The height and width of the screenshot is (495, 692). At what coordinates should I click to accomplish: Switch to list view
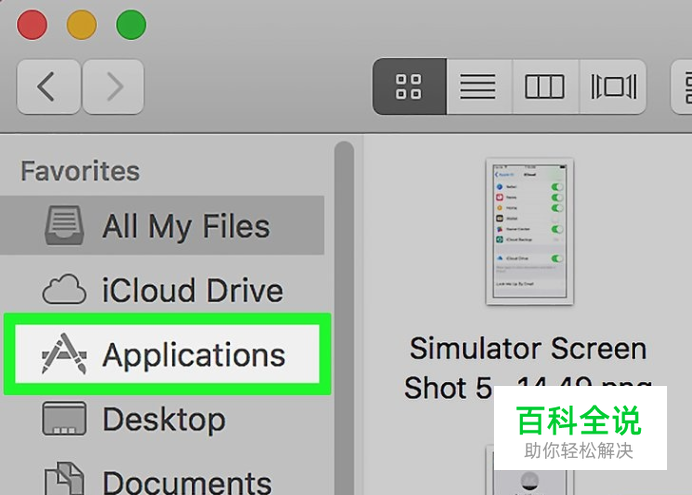point(479,86)
